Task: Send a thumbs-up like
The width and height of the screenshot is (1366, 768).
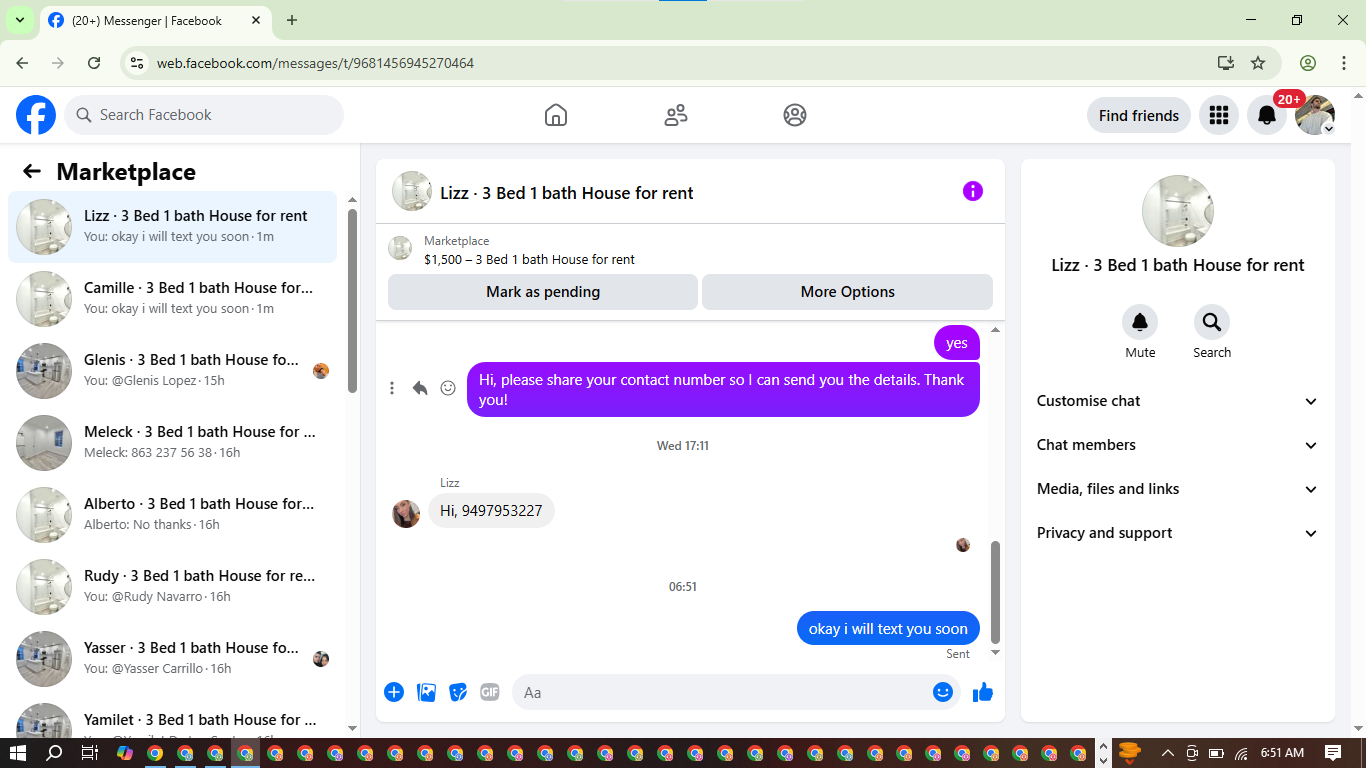Action: tap(983, 692)
